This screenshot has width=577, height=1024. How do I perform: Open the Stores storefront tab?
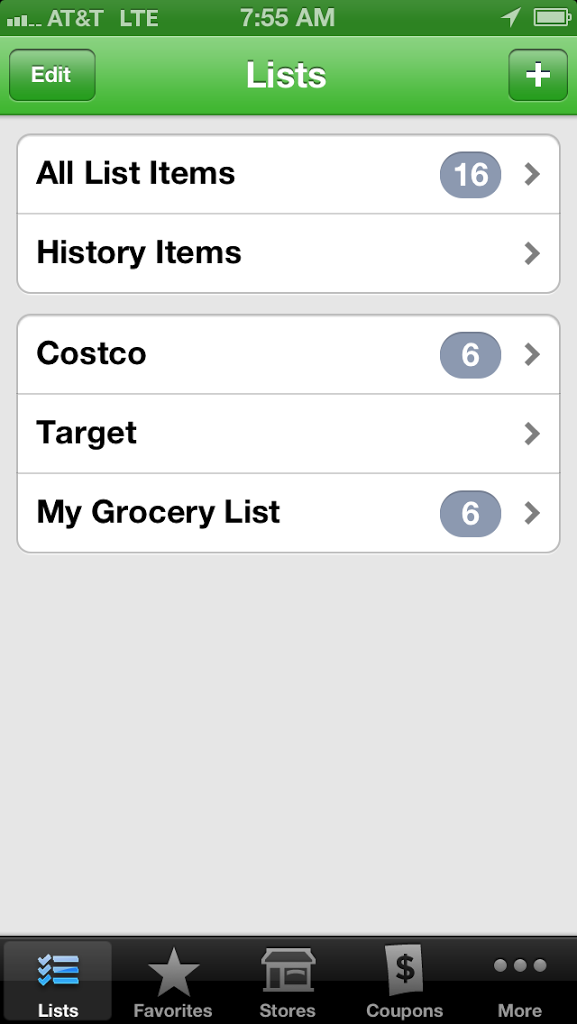(288, 982)
